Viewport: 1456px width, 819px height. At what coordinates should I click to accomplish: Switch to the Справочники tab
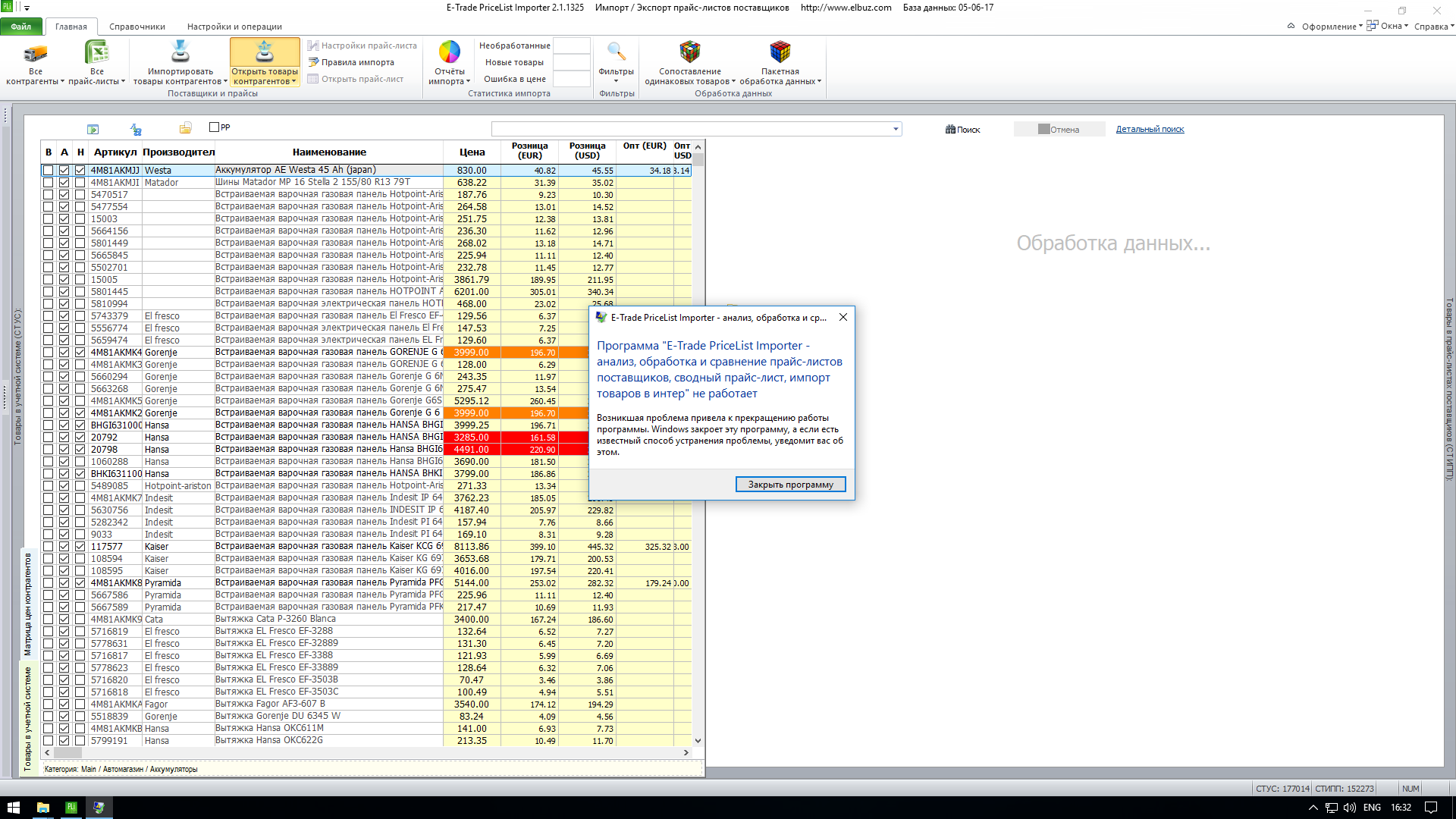137,27
